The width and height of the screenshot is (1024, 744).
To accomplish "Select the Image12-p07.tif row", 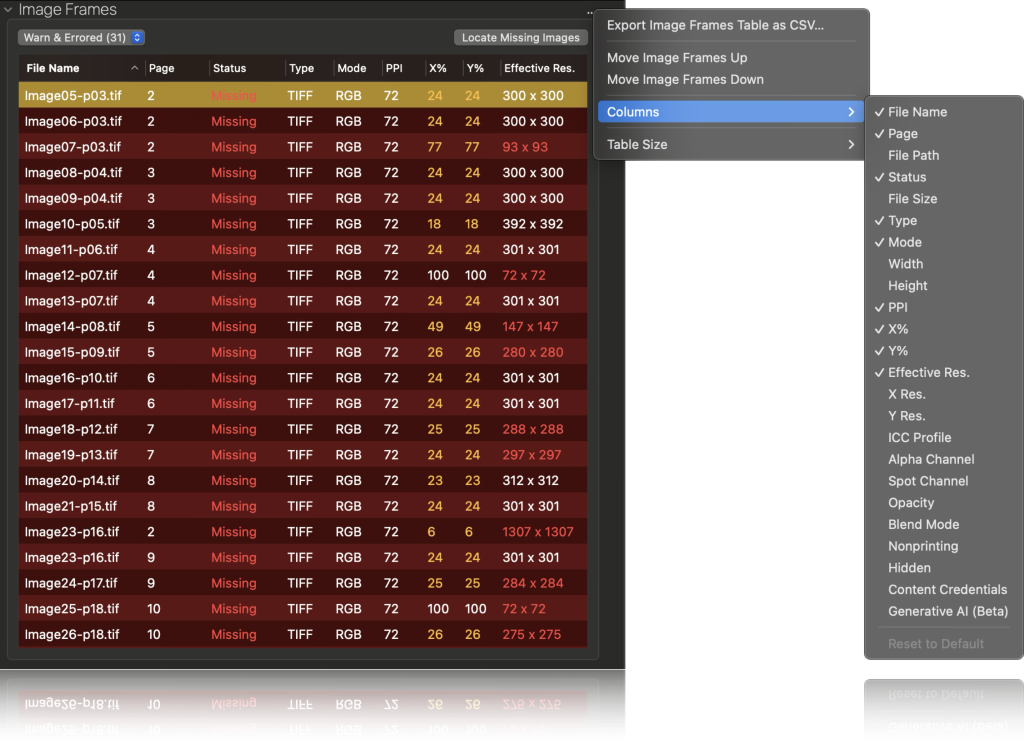I will click(x=302, y=275).
